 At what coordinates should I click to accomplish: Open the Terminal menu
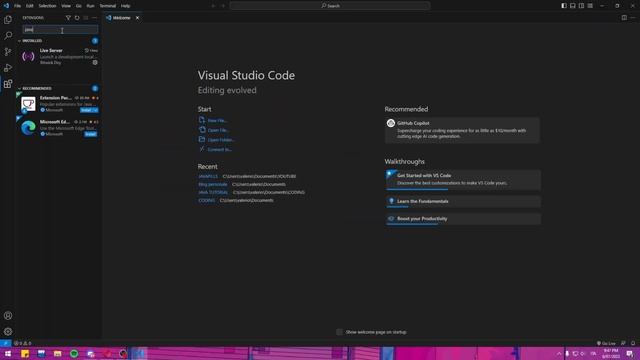tap(108, 6)
